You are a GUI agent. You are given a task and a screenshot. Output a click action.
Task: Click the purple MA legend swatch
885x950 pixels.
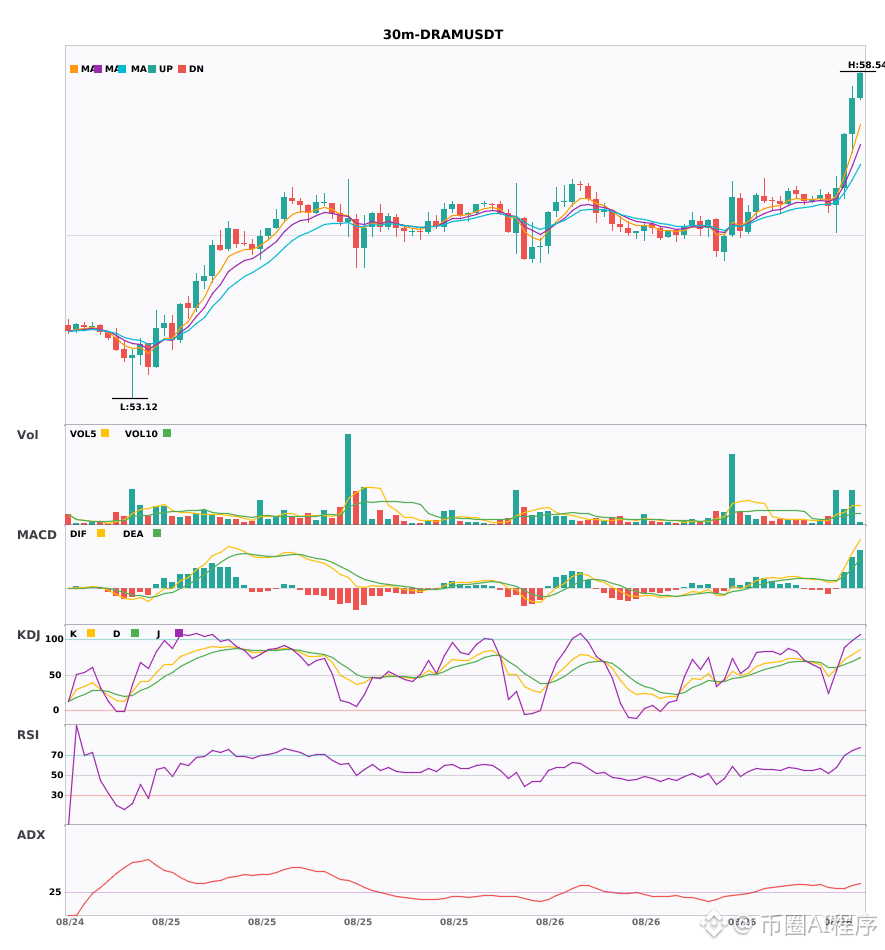point(98,69)
